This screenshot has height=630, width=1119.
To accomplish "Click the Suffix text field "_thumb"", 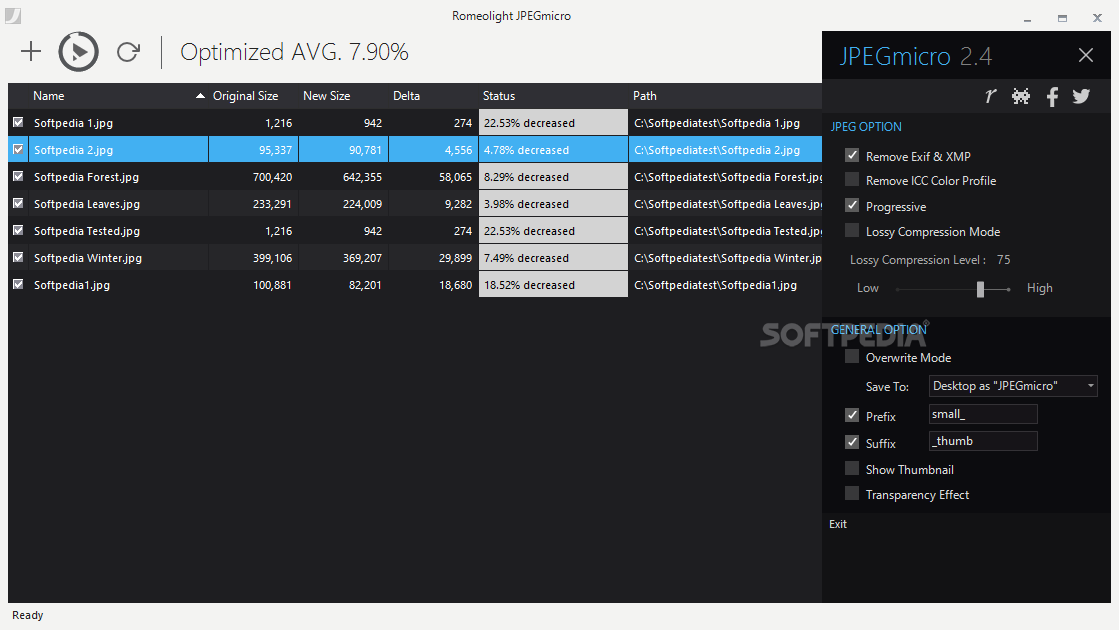I will click(x=983, y=441).
